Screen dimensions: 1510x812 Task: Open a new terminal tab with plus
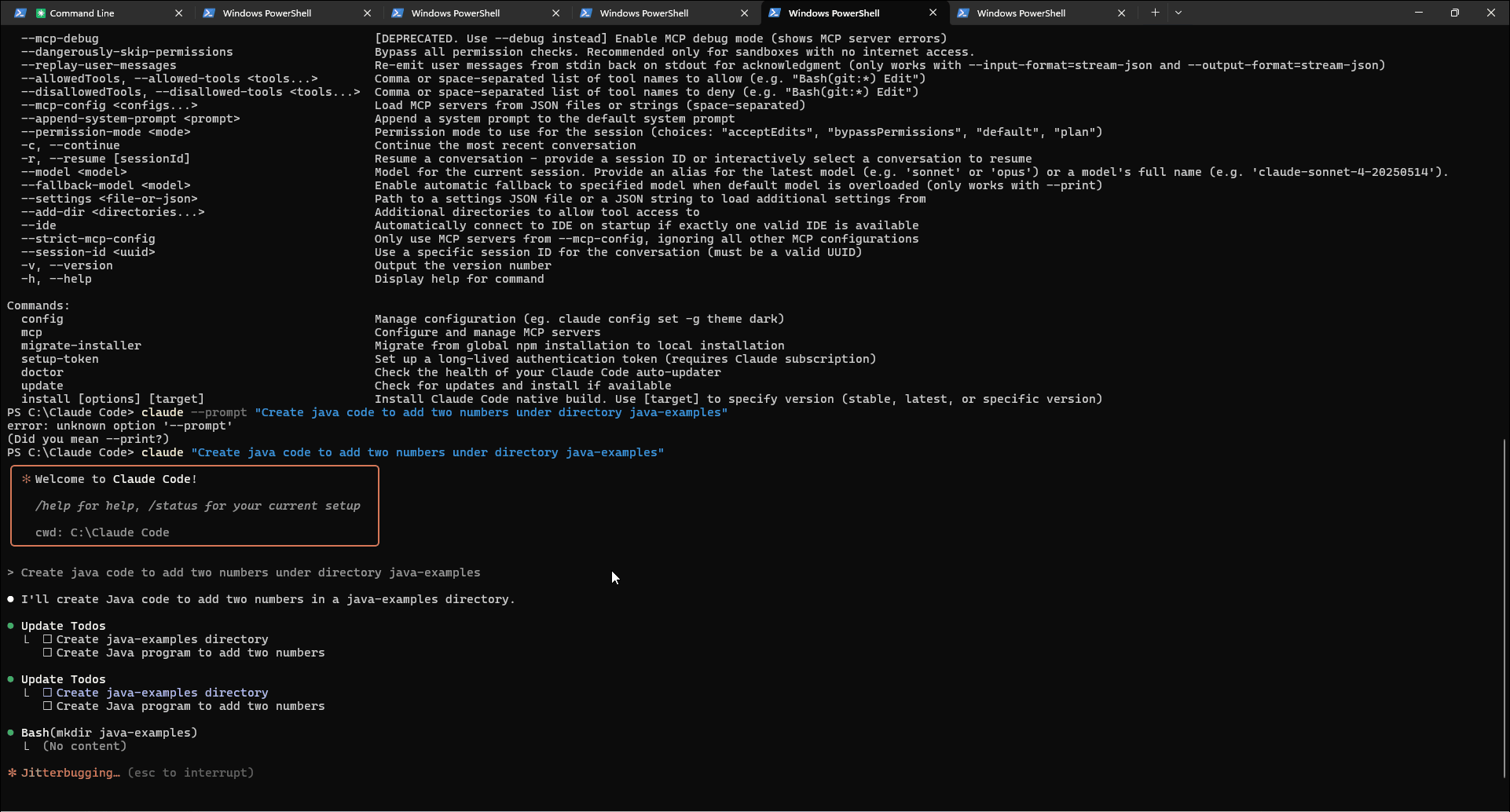click(x=1155, y=13)
